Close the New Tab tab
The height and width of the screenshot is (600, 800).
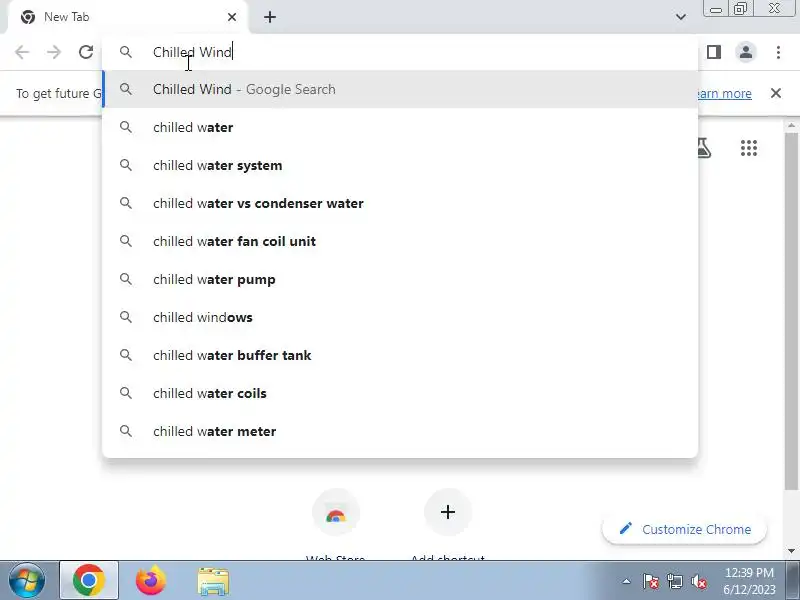(232, 17)
